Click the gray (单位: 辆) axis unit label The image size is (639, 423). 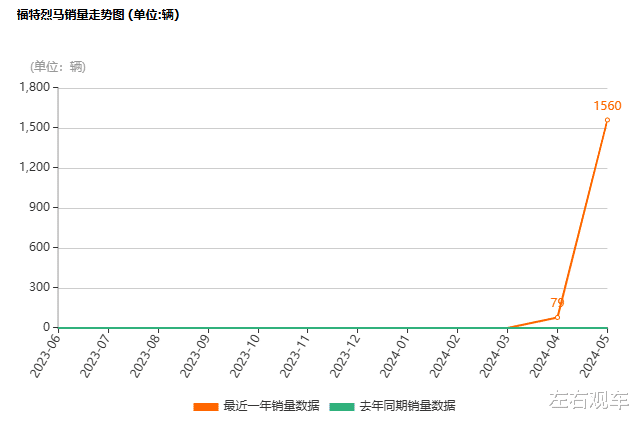[58, 67]
